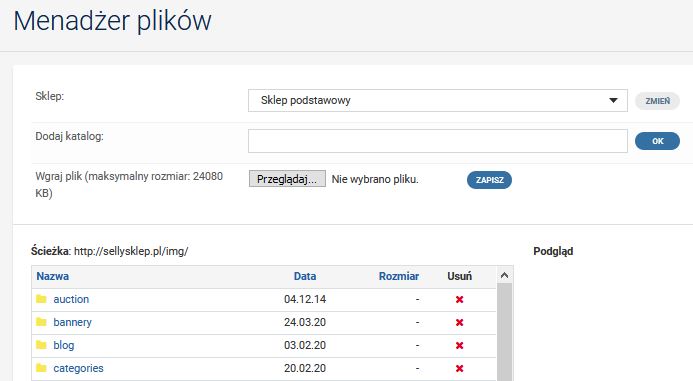Click the date 04.12.14 cell

[x=305, y=299]
